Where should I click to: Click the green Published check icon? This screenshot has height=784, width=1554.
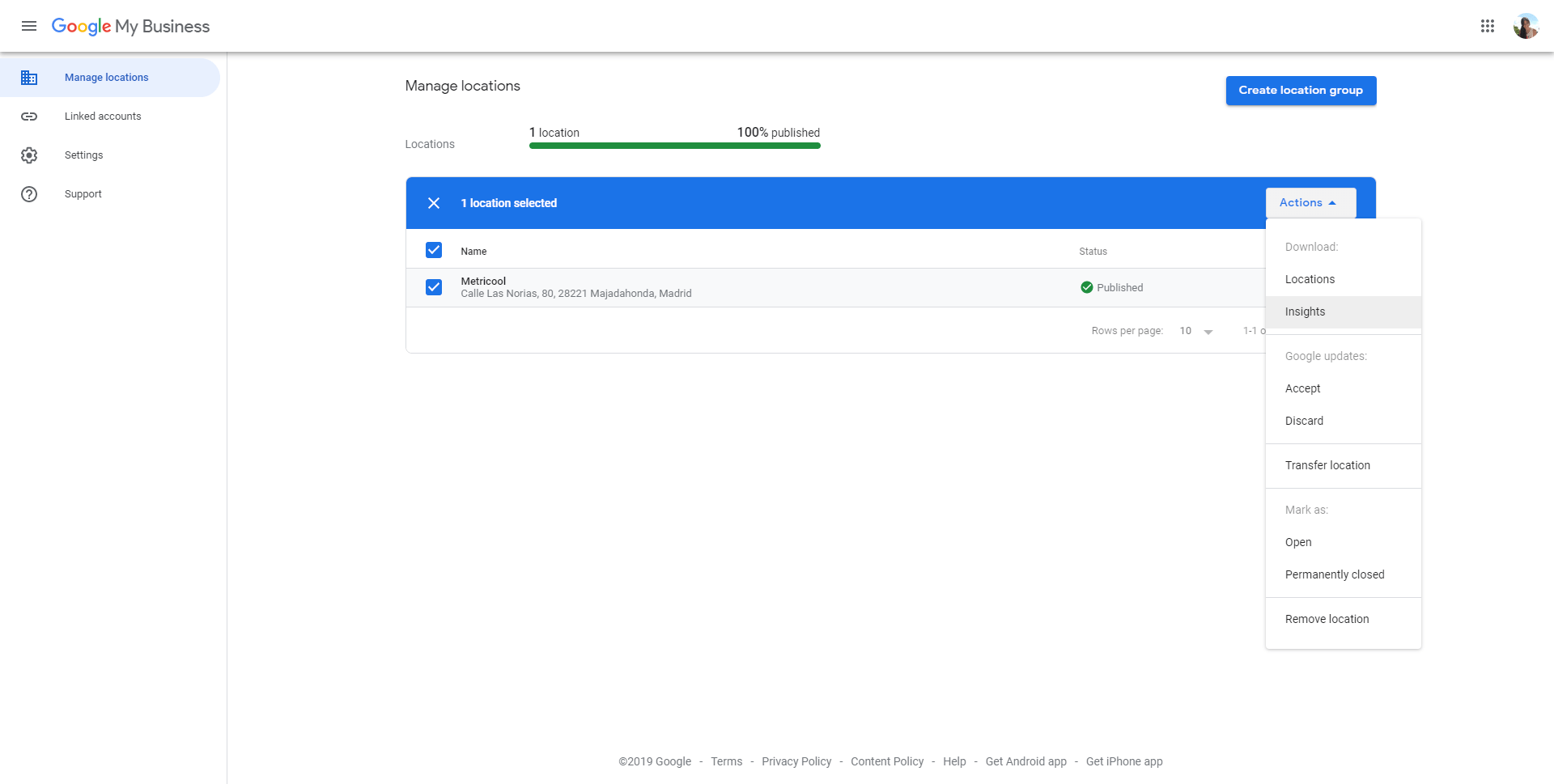pyautogui.click(x=1087, y=287)
